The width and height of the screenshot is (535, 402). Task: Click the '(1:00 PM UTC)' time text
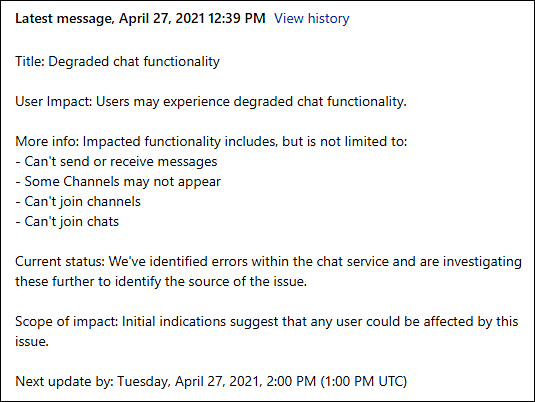[364, 382]
